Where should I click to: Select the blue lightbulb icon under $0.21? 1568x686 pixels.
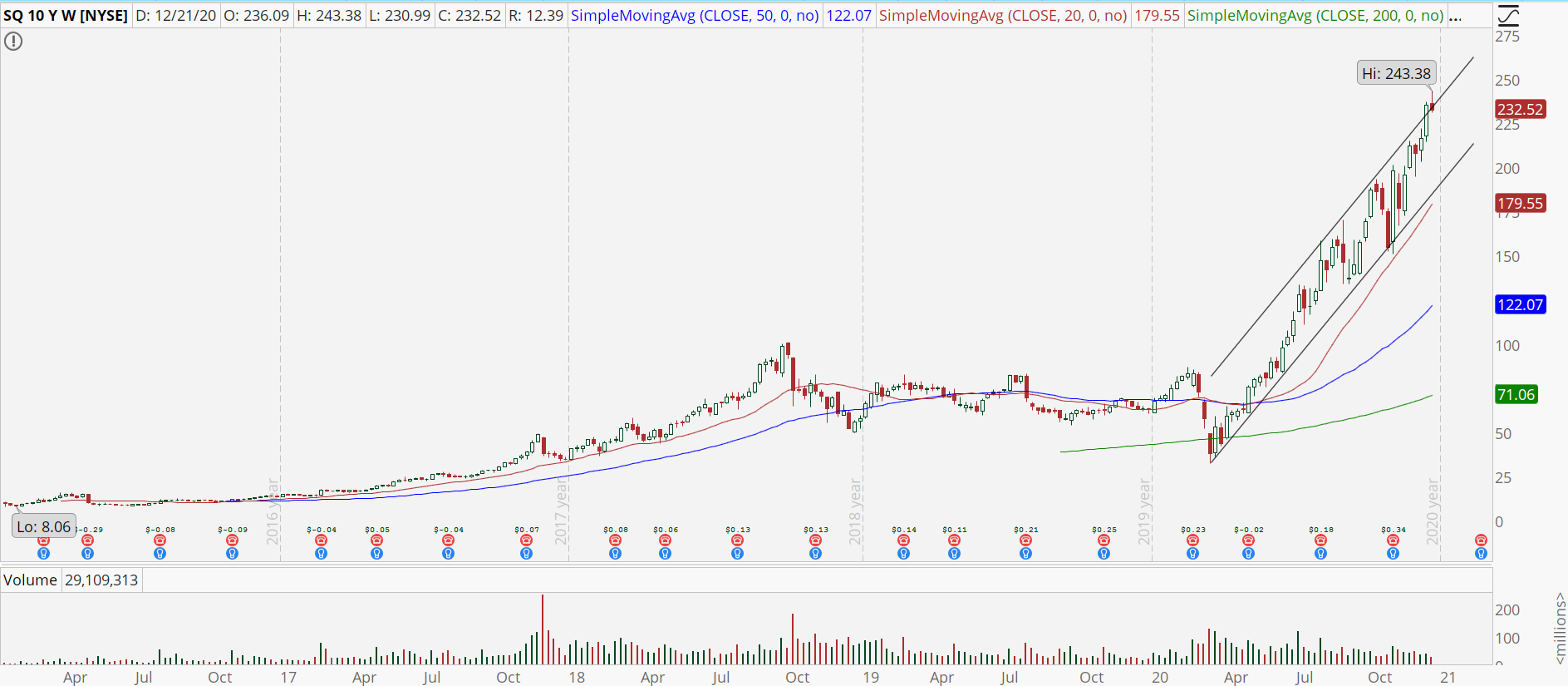pos(1025,554)
